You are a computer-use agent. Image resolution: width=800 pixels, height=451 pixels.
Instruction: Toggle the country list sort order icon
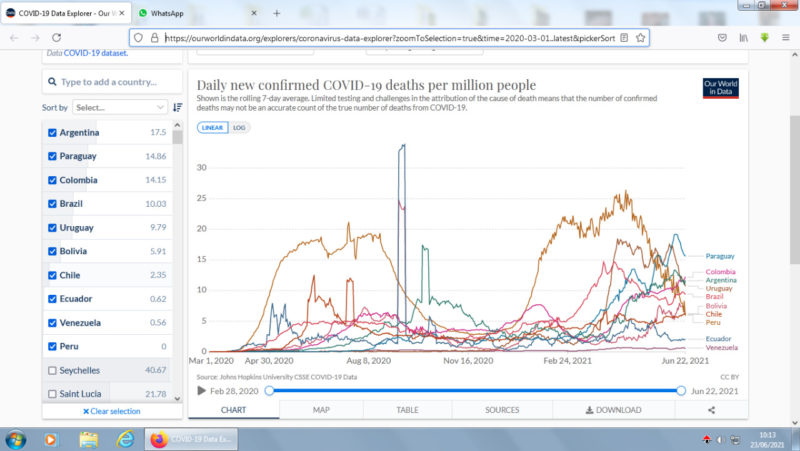[177, 107]
